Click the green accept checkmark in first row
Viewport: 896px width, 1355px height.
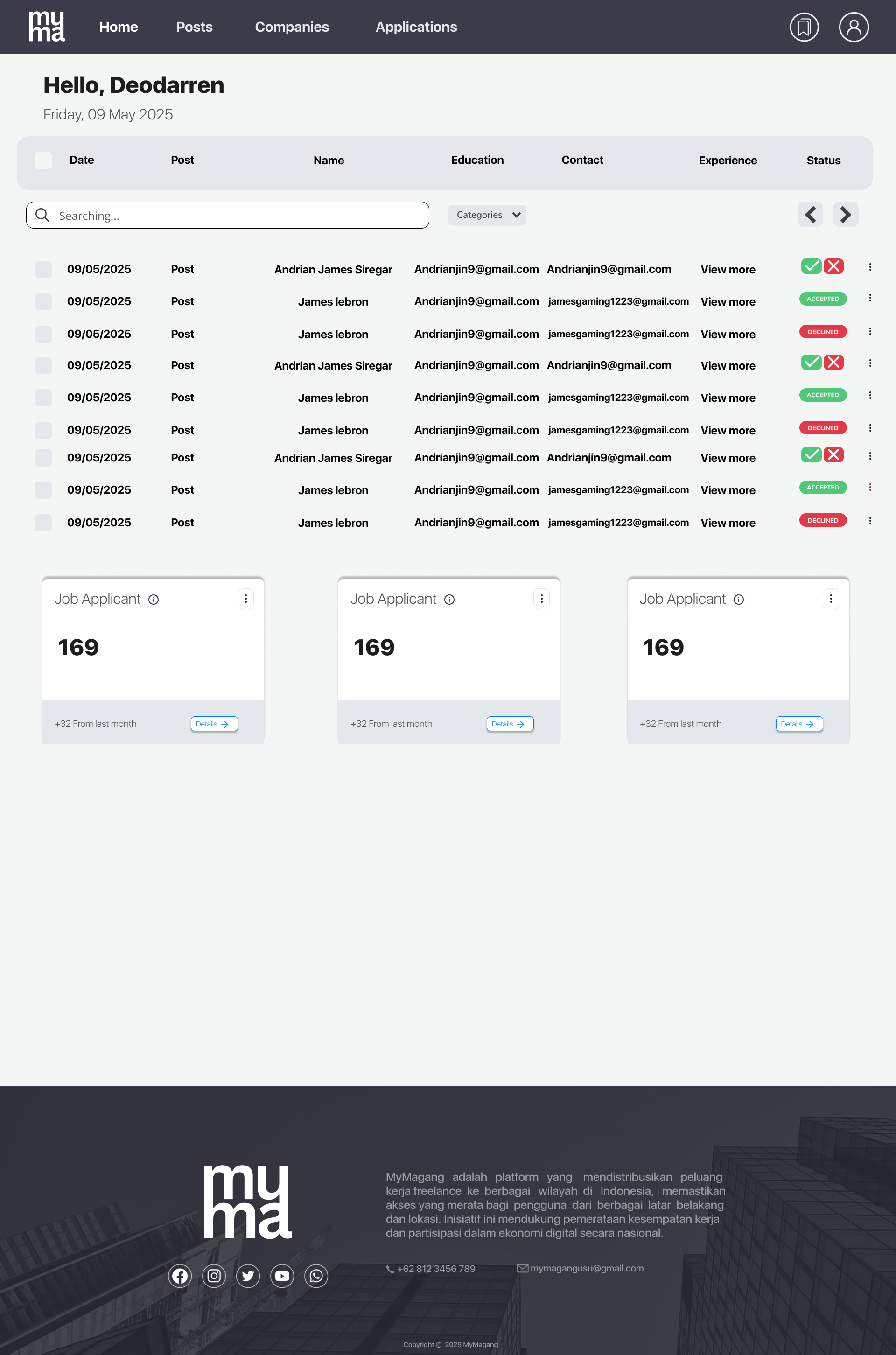point(811,266)
